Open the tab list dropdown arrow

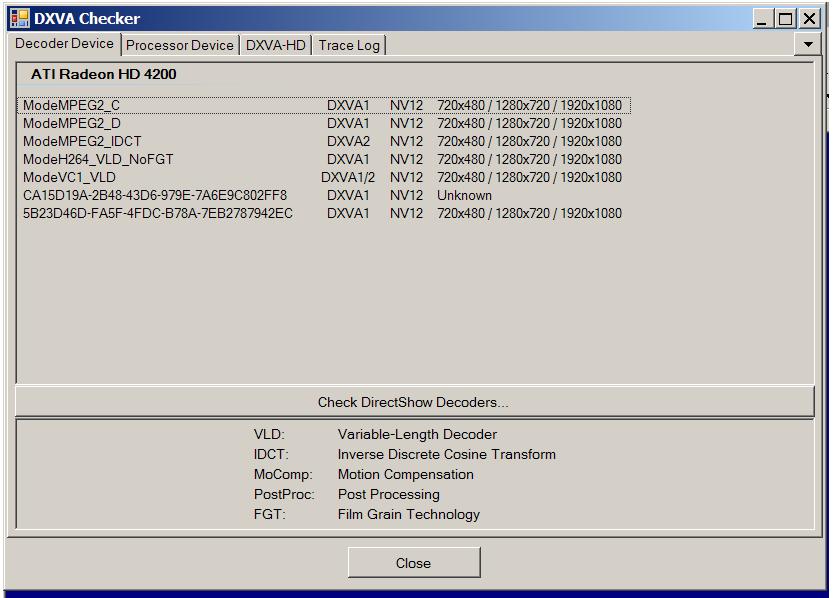point(808,44)
